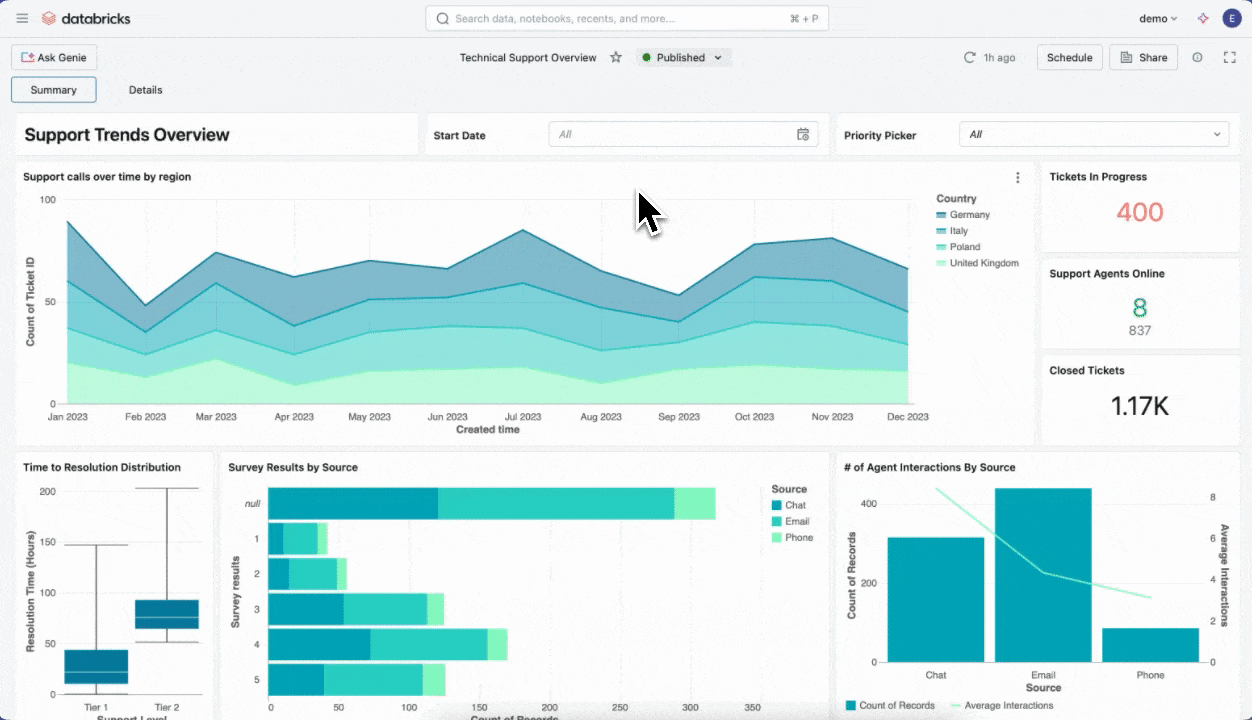The width and height of the screenshot is (1252, 720).
Task: Open the support calls chart kebab menu
Action: (x=1018, y=178)
